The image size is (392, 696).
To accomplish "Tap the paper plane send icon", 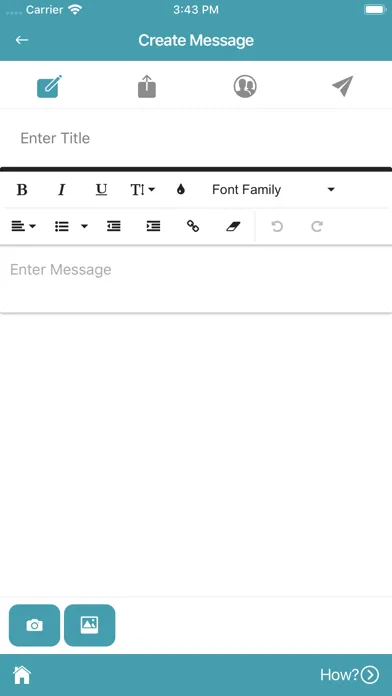I will [x=343, y=86].
